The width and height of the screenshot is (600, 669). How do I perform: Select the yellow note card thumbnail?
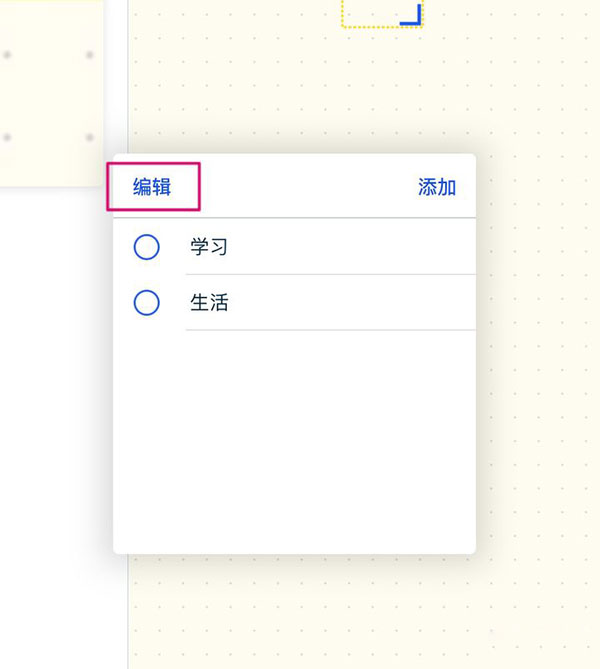[50, 95]
